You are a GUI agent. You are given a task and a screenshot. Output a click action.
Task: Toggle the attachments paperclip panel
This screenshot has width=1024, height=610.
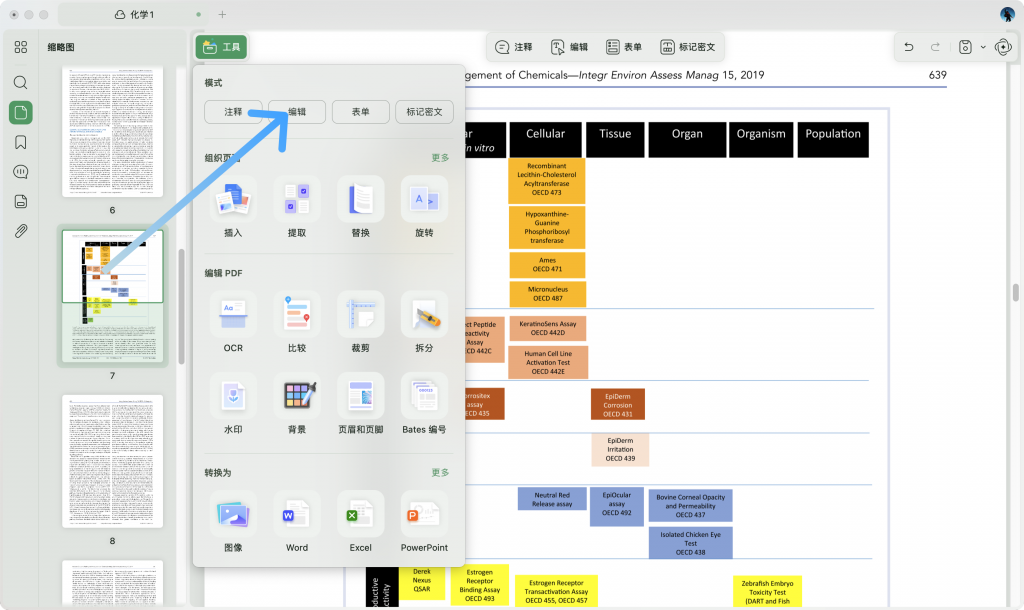point(21,232)
